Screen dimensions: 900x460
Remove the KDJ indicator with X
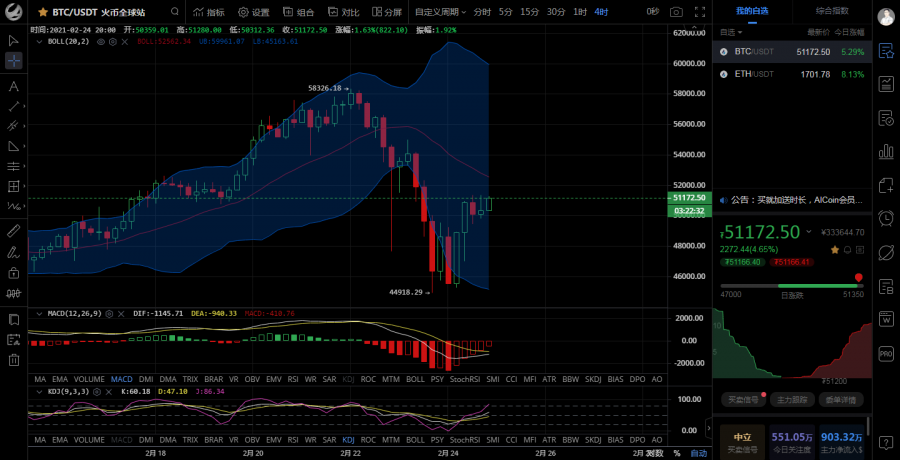click(110, 391)
